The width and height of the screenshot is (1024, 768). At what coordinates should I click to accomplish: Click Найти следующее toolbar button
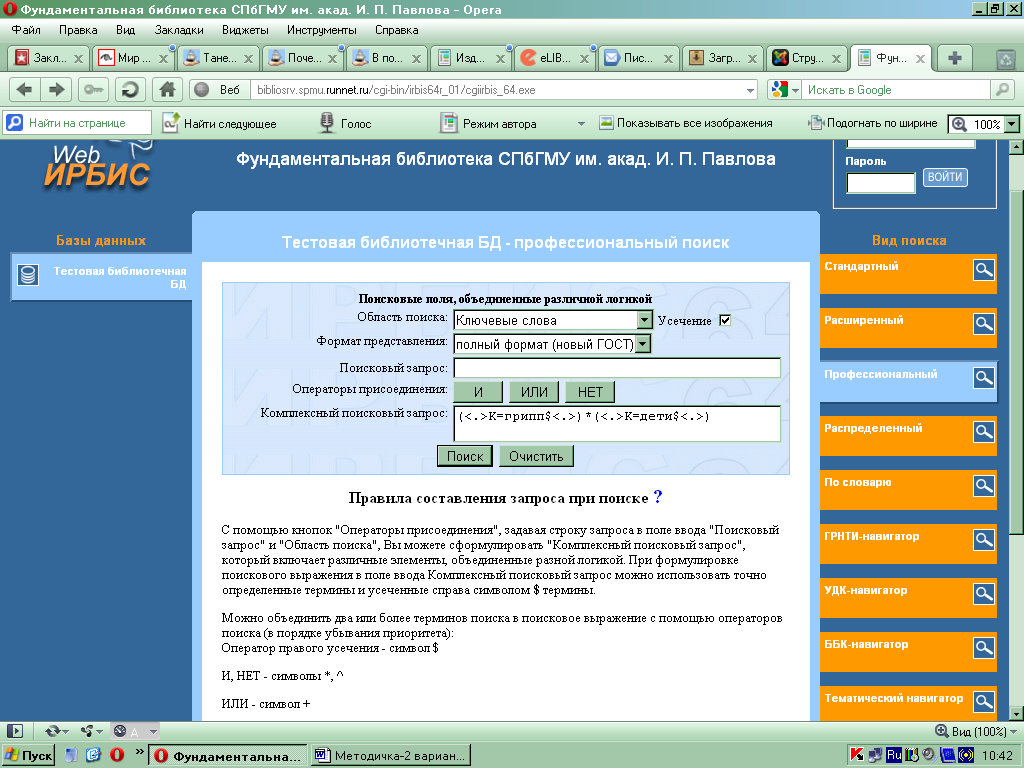pos(220,123)
